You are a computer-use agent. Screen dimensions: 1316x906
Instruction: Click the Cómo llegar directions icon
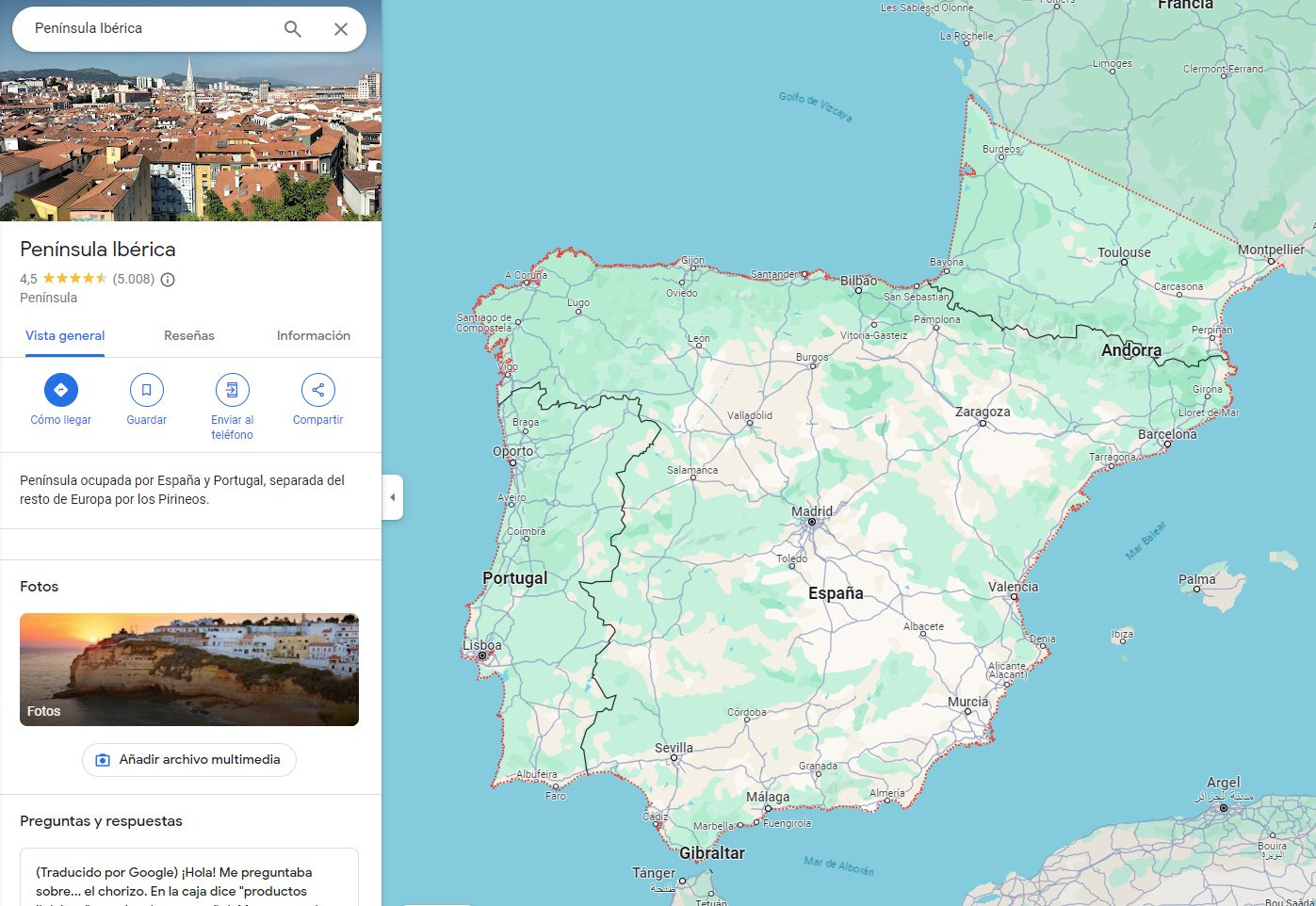tap(60, 389)
